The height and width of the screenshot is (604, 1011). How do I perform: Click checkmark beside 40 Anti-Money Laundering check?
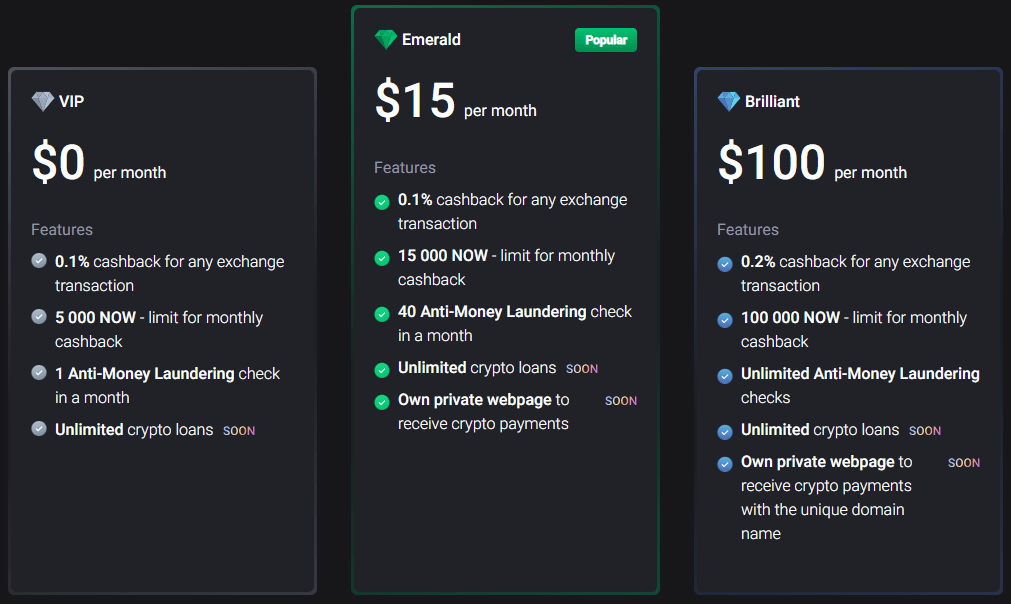[382, 313]
